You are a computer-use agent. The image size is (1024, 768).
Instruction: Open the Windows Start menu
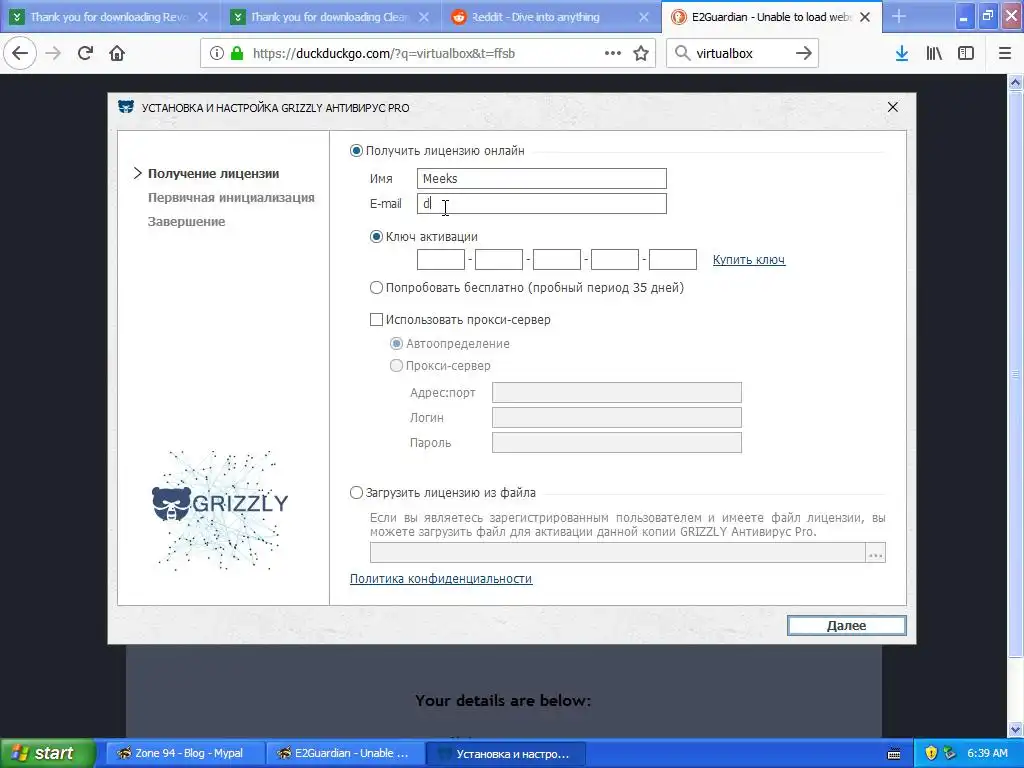click(48, 753)
